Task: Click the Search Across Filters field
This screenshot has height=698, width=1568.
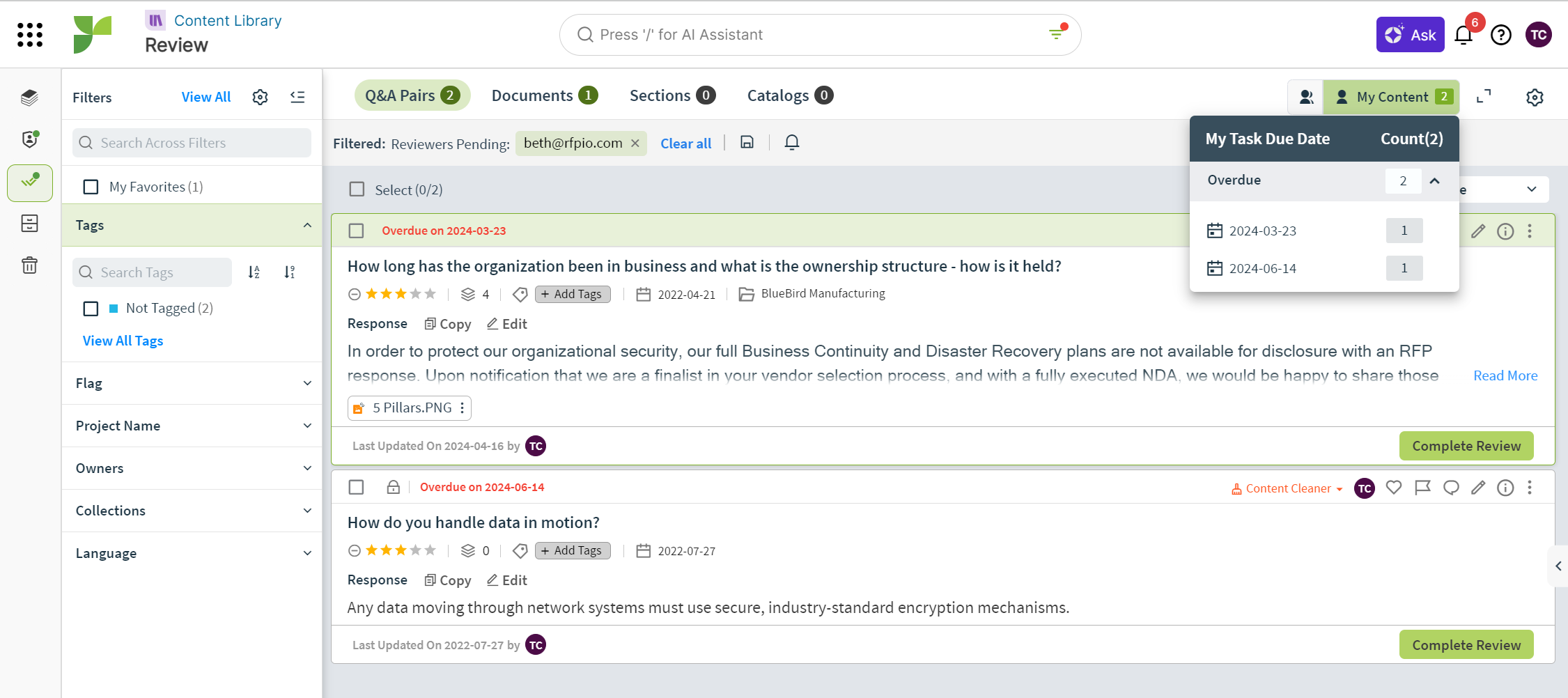Action: tap(192, 143)
